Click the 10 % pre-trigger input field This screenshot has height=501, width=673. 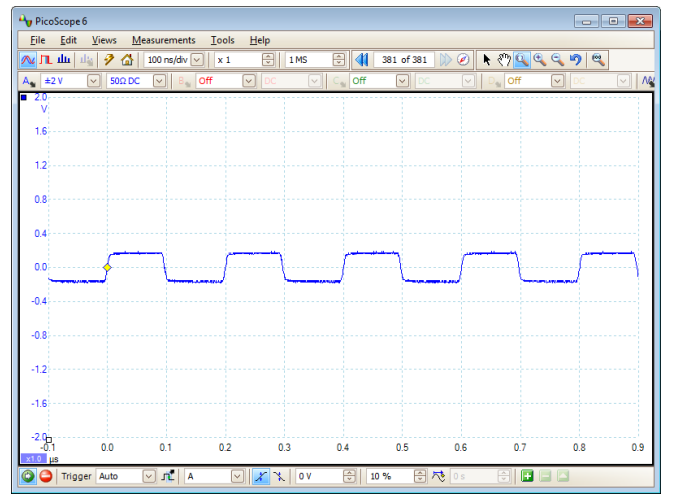pyautogui.click(x=390, y=476)
